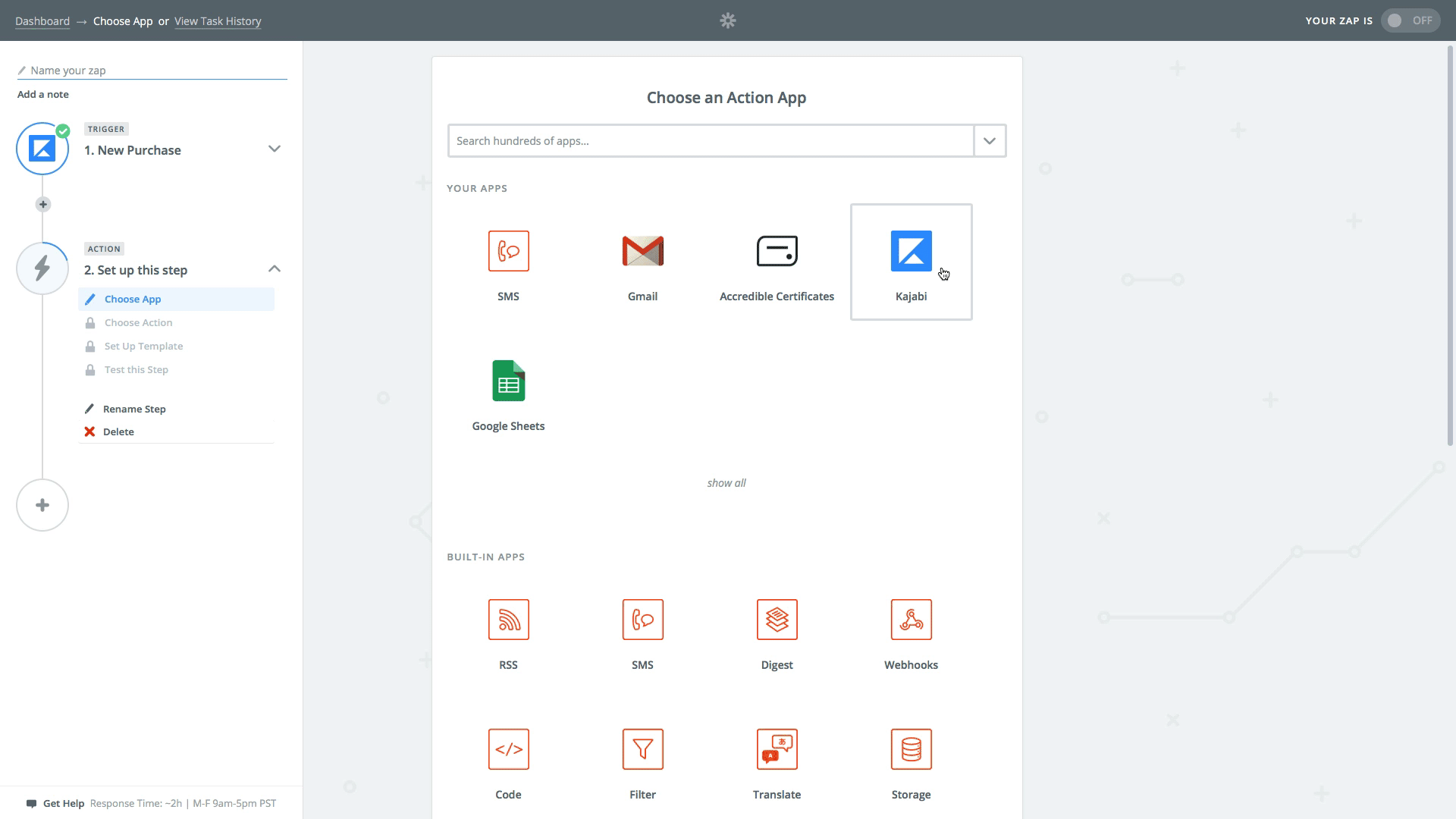Open the app search dropdown arrow
Screen dimensions: 1456x819
tap(990, 141)
